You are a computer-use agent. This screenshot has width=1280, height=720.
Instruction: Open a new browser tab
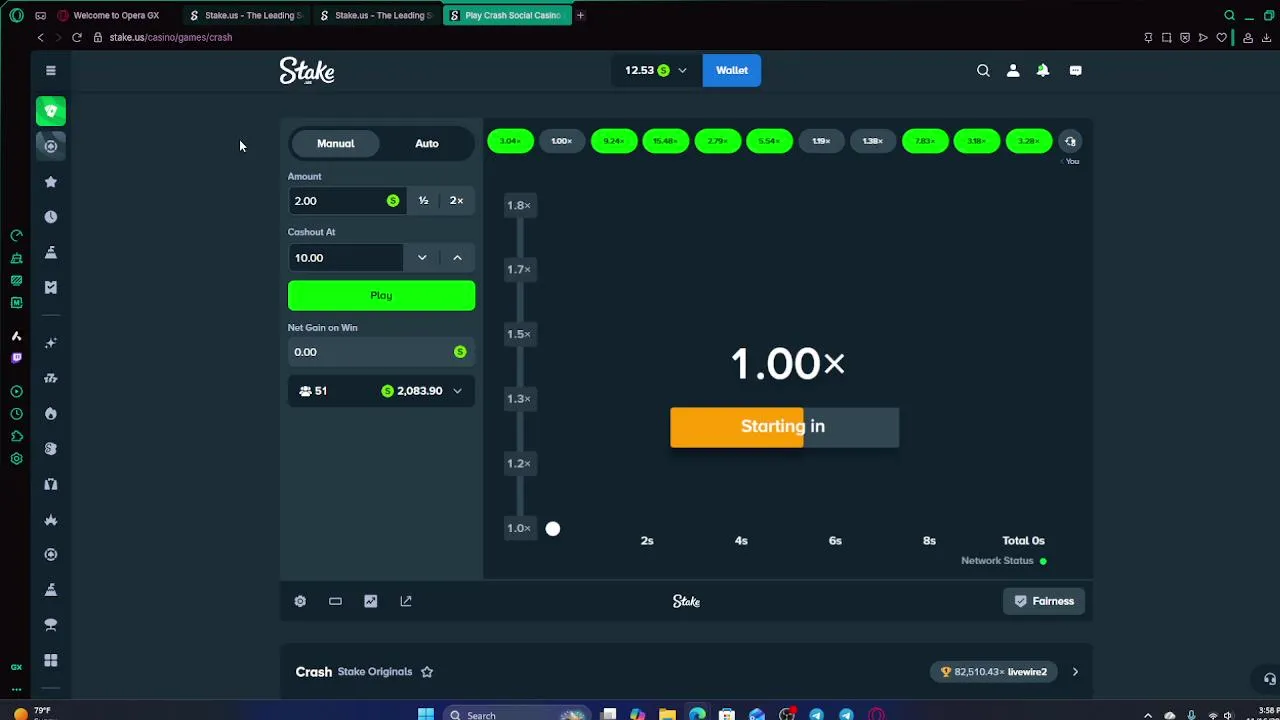[x=580, y=15]
